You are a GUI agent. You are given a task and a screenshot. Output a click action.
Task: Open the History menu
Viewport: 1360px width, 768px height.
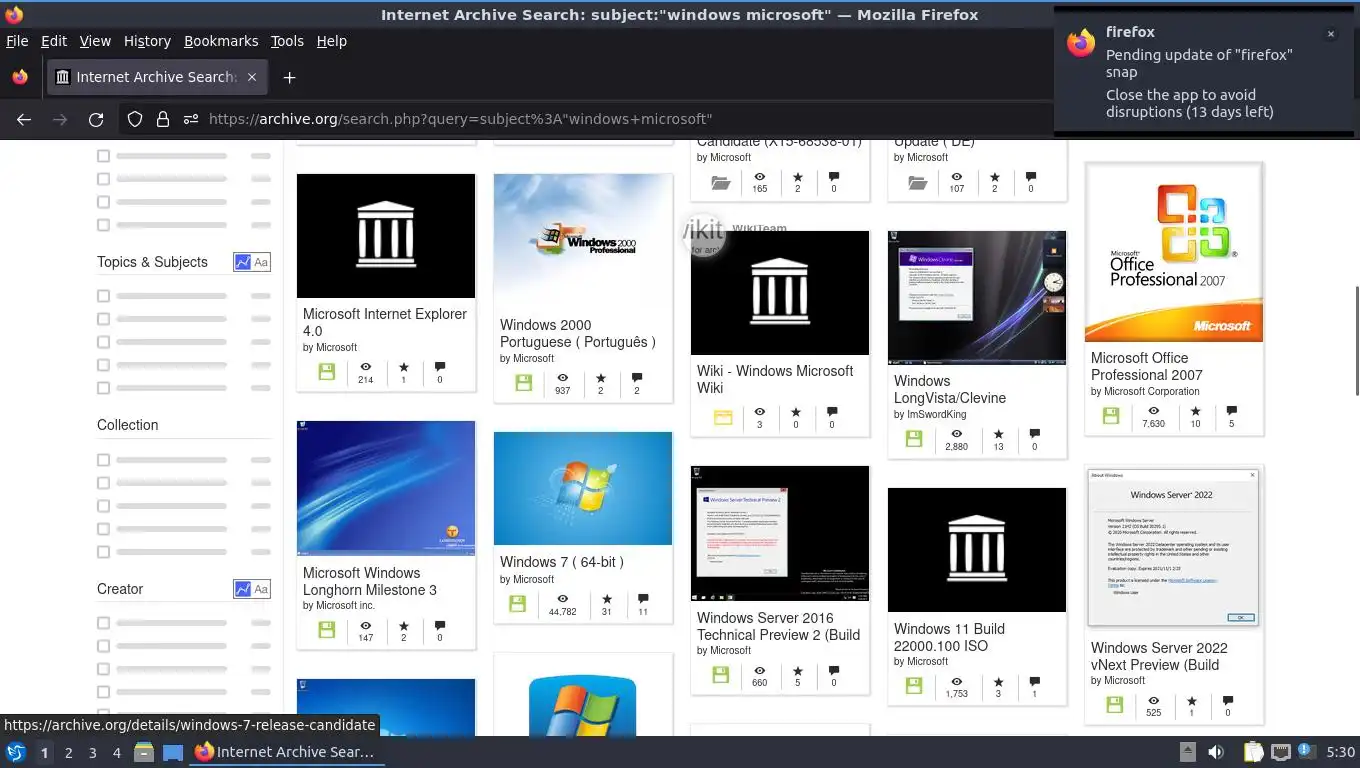pyautogui.click(x=147, y=41)
